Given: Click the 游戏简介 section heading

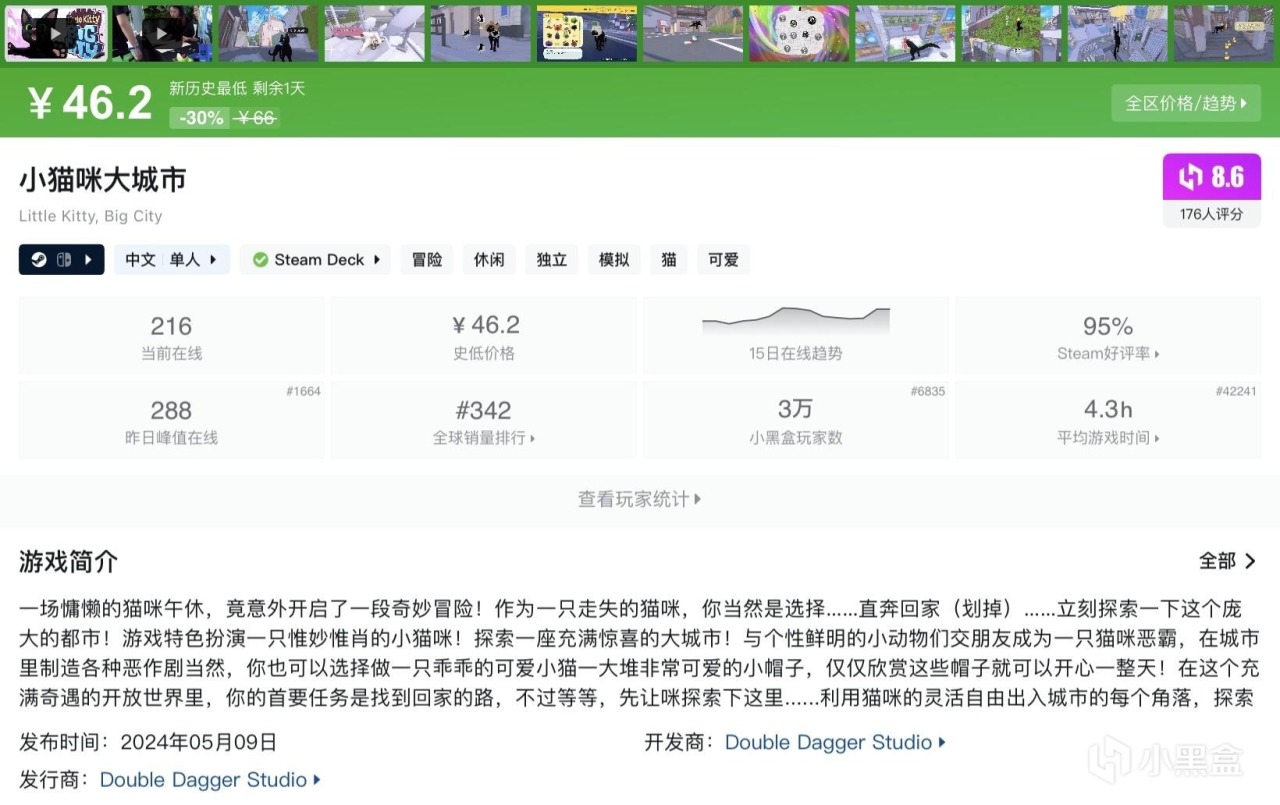Looking at the screenshot, I should click(68, 561).
